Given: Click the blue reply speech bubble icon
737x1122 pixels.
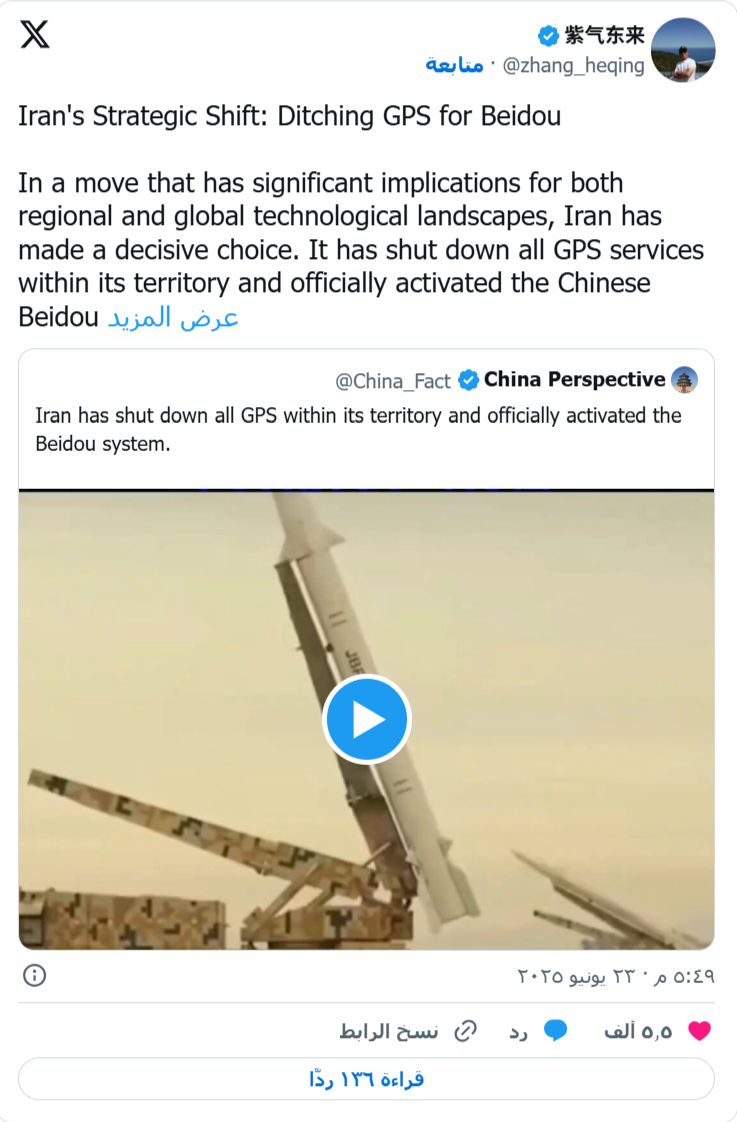Looking at the screenshot, I should pos(555,1030).
